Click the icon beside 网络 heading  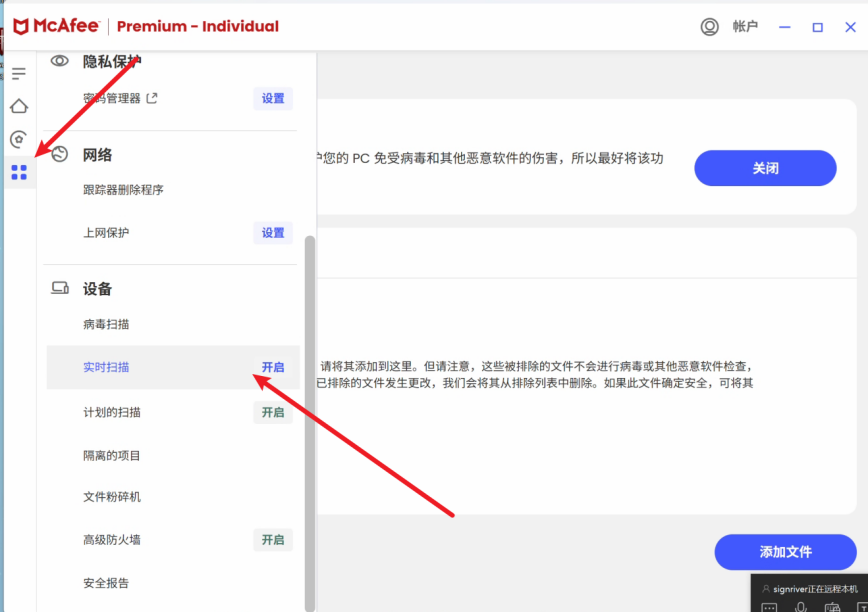click(60, 154)
